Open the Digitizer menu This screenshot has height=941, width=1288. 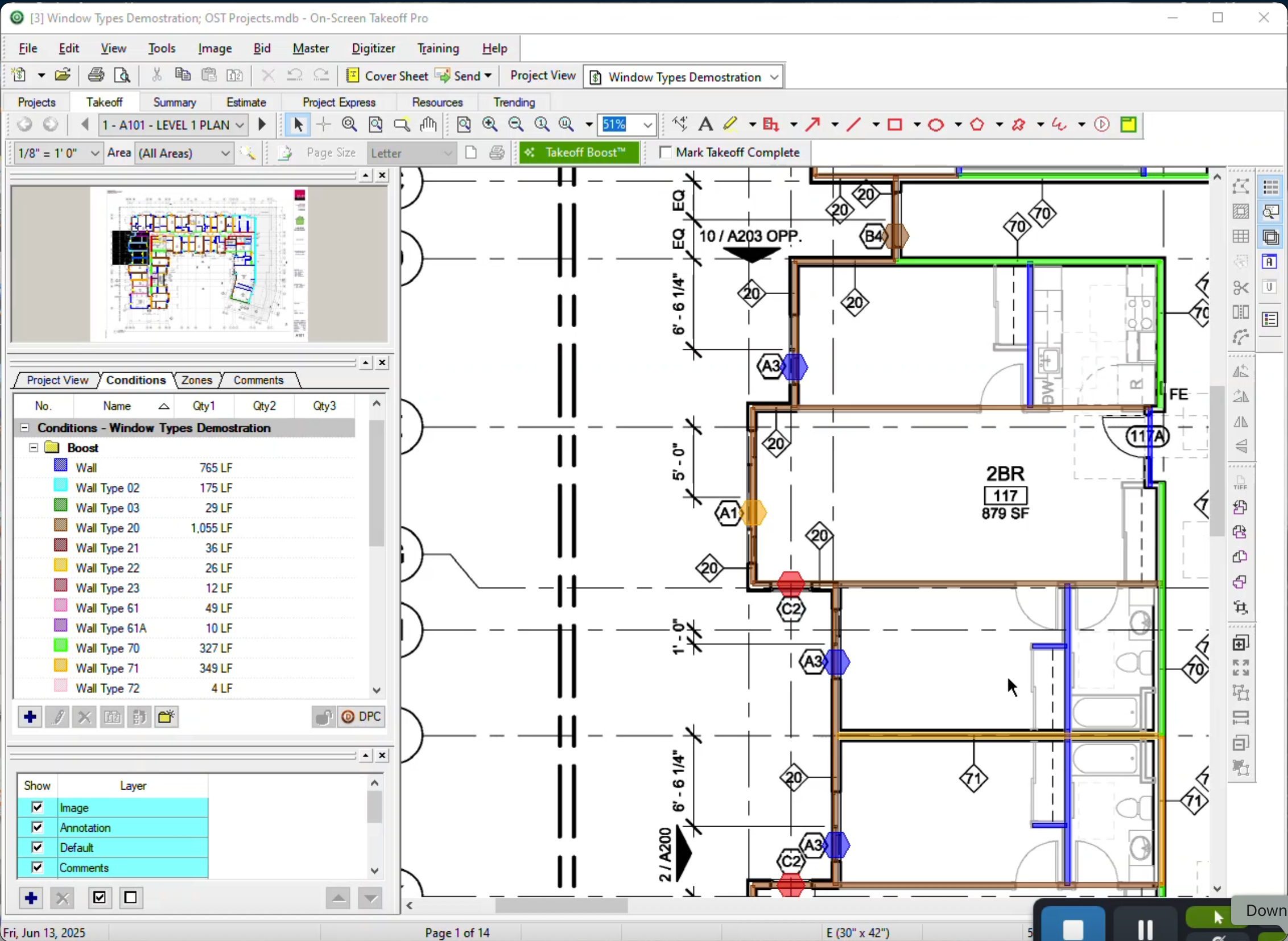coord(373,48)
